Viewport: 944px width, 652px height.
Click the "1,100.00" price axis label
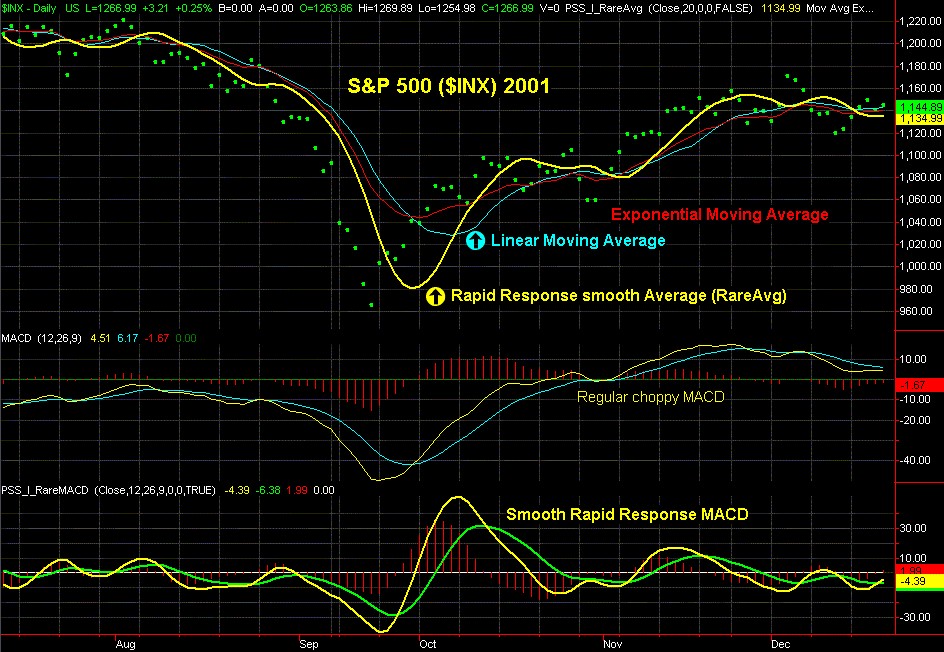click(x=920, y=155)
